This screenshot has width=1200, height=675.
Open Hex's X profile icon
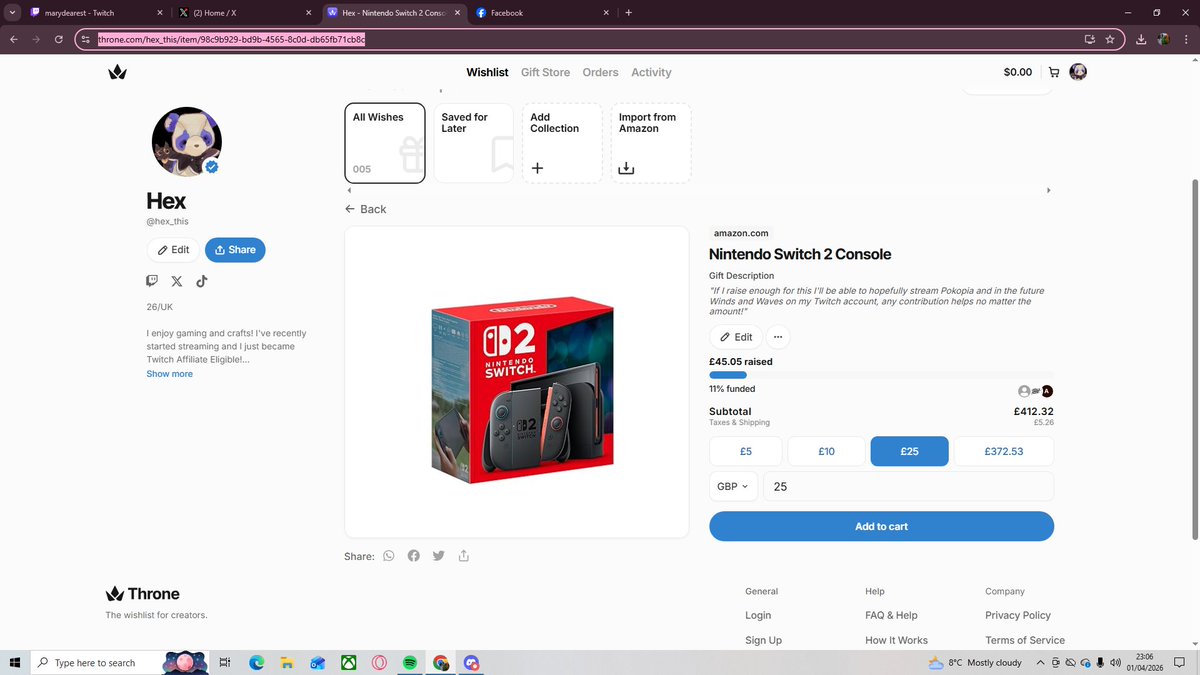(177, 281)
